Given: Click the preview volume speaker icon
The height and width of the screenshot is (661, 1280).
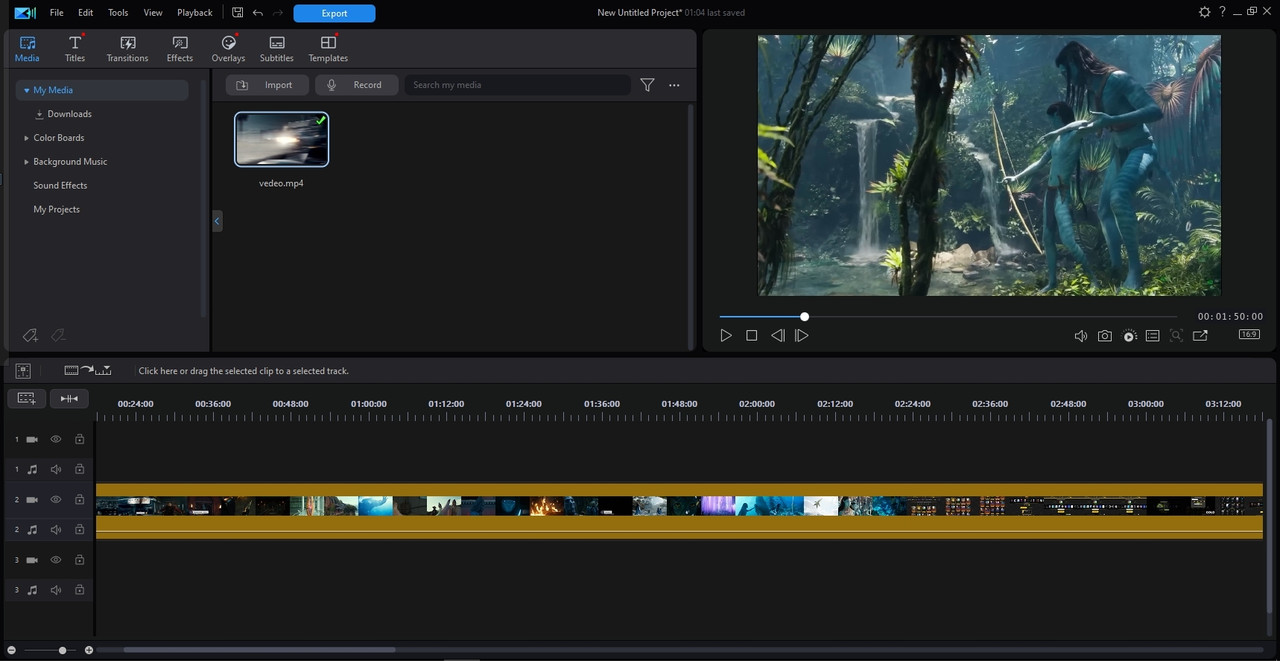Looking at the screenshot, I should point(1080,336).
